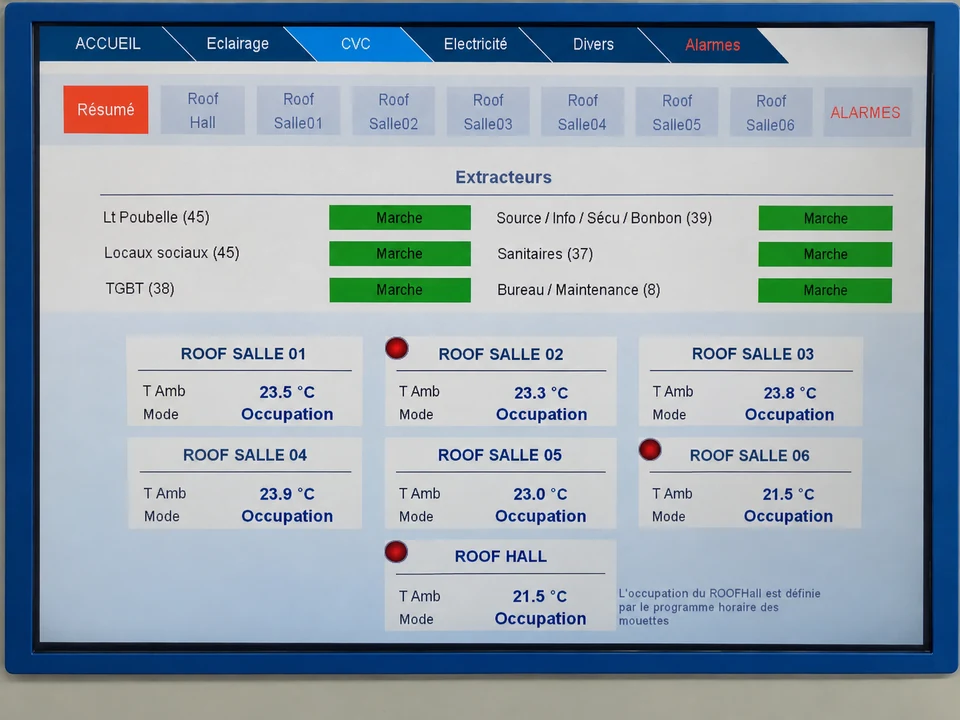Click the red alarm indicator on Roof Salle 02
Viewport: 960px width, 720px height.
397,348
